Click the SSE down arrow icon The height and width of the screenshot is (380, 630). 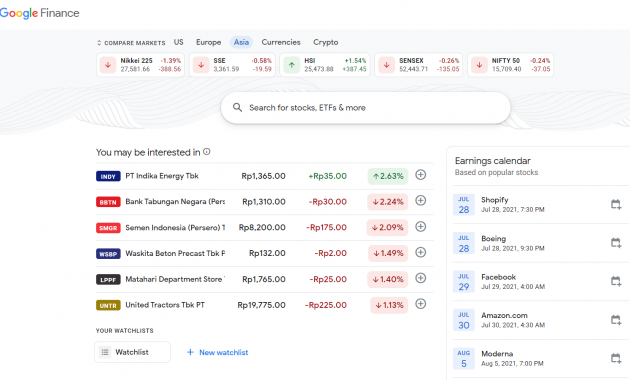(x=201, y=65)
